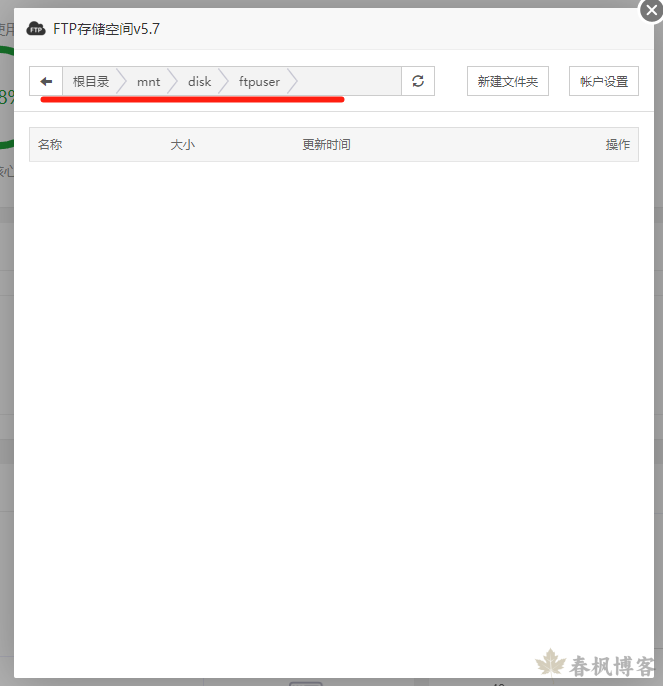Click the FTP cloud icon in title
The image size is (663, 686).
(36, 29)
